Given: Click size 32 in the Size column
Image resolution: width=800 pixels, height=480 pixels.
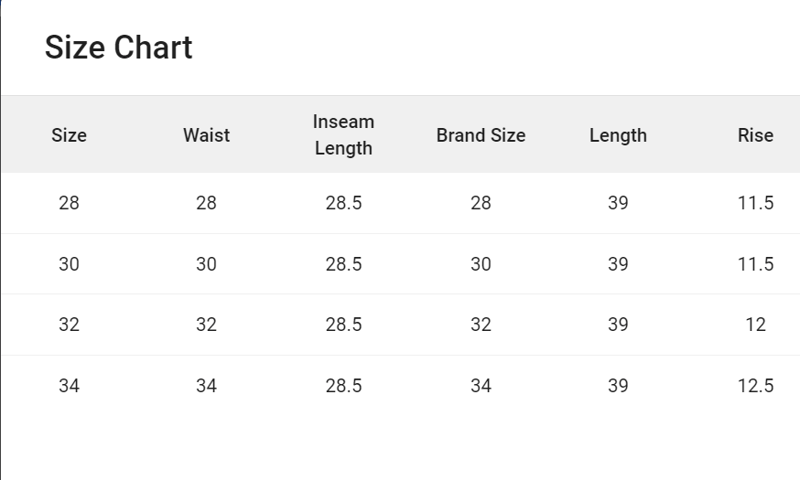Looking at the screenshot, I should (x=69, y=325).
